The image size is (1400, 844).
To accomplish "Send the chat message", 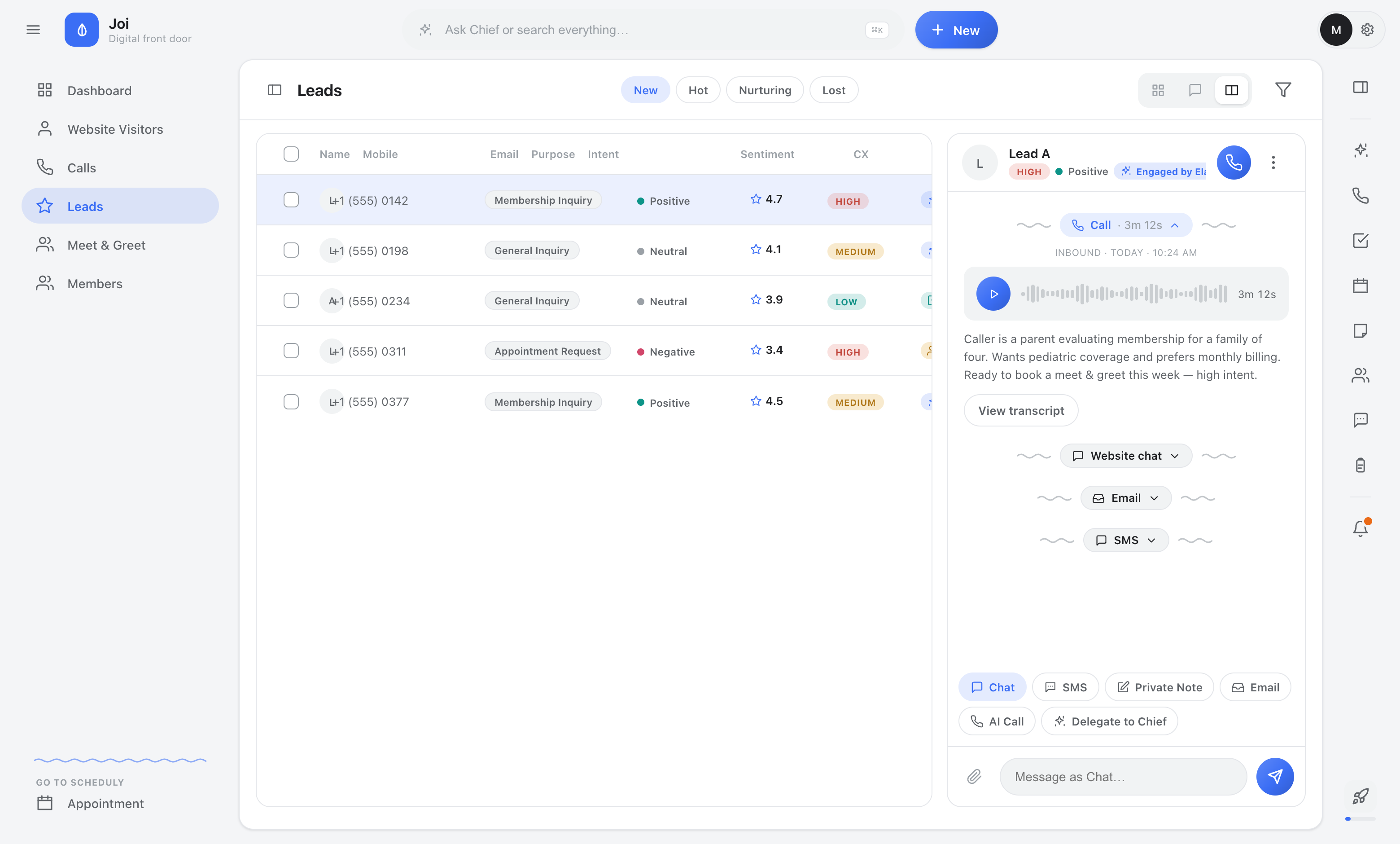I will pyautogui.click(x=1274, y=776).
